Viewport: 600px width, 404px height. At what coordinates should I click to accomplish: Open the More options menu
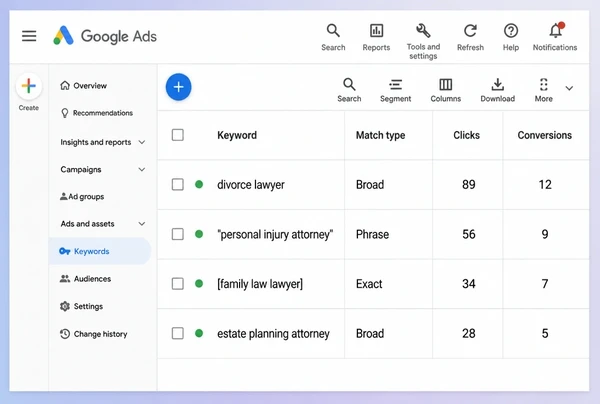click(543, 90)
